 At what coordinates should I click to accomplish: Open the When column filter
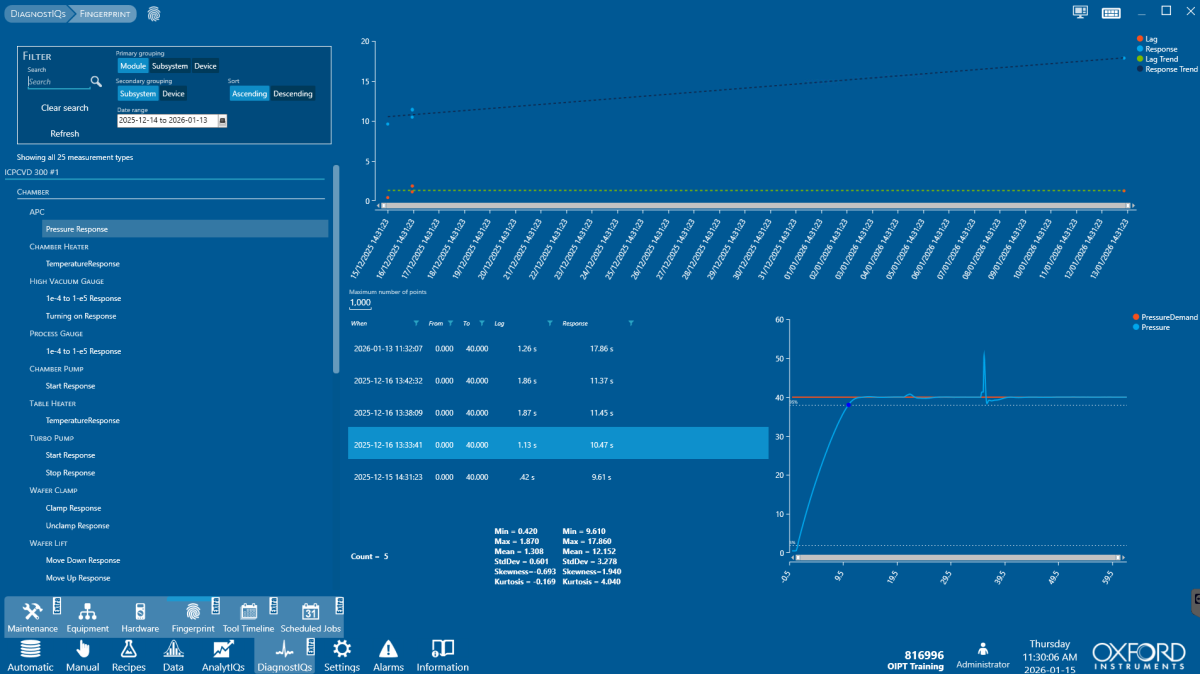(x=416, y=324)
